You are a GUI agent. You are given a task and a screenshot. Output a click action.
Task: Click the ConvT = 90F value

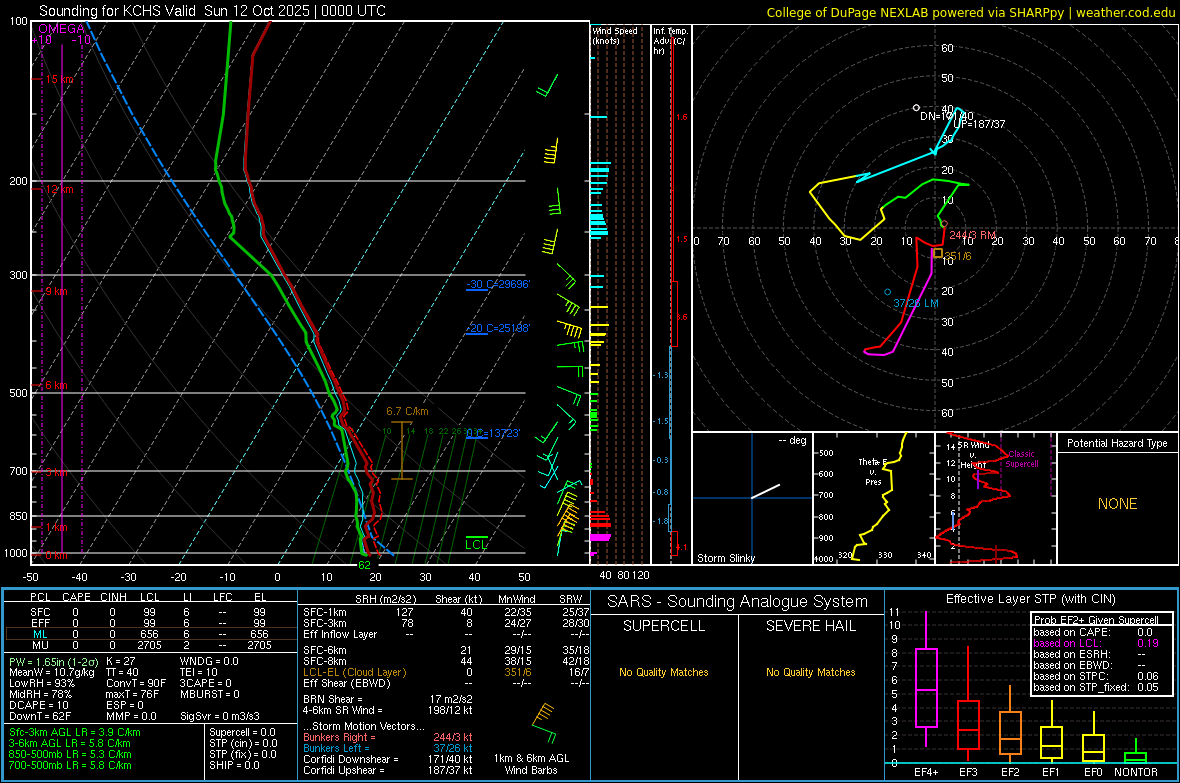click(x=135, y=683)
